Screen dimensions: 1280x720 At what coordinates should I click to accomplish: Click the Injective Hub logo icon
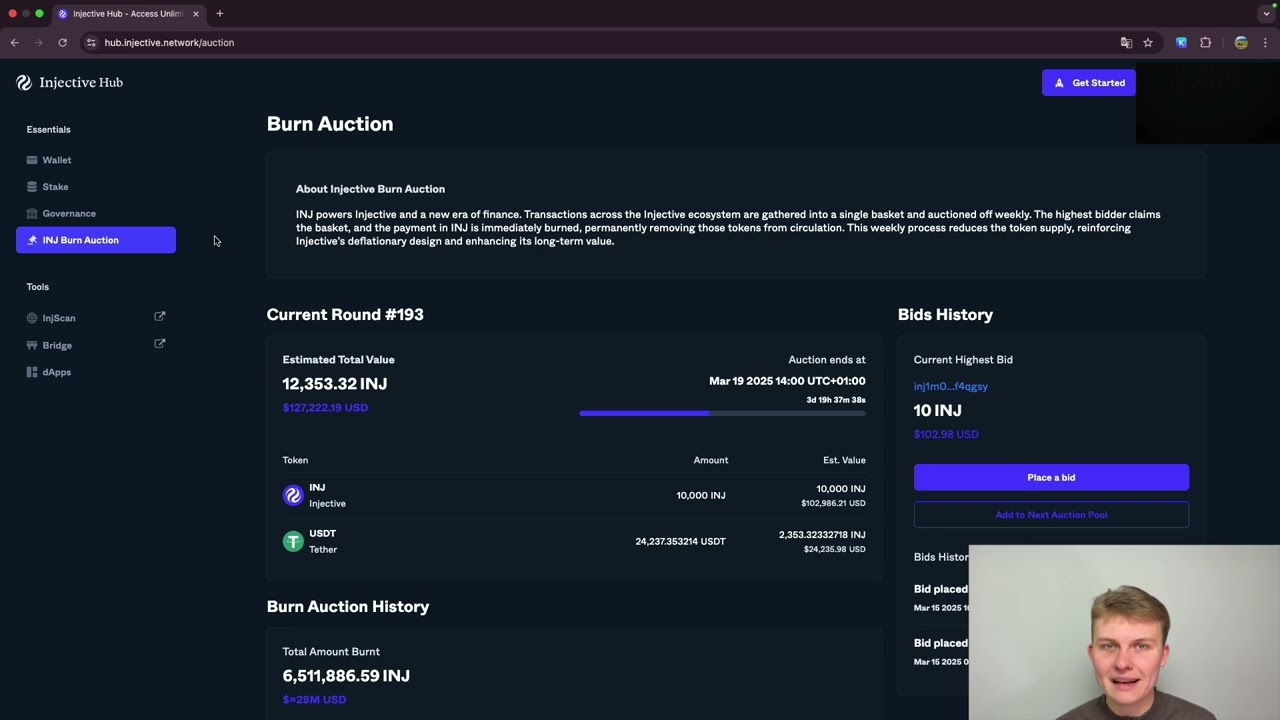(x=24, y=83)
